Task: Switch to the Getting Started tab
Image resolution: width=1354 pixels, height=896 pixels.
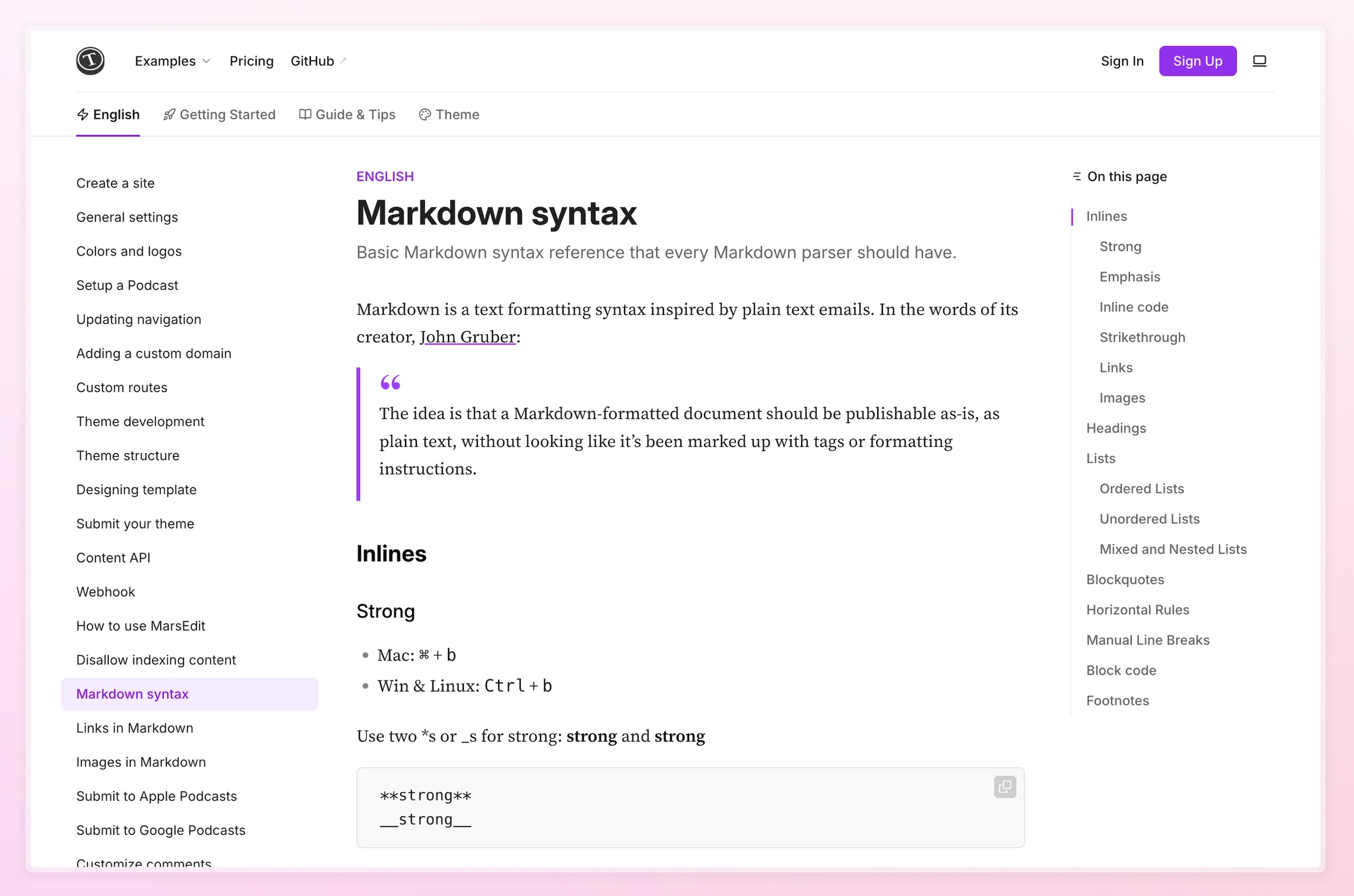Action: coord(227,114)
